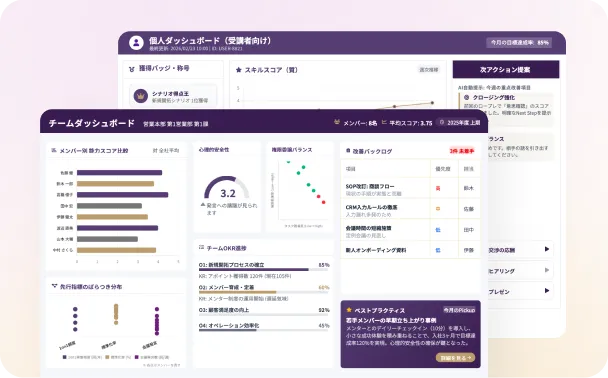The width and height of the screenshot is (608, 378).
Task: Click the chip right of スキルスコア heading
Action: [428, 70]
